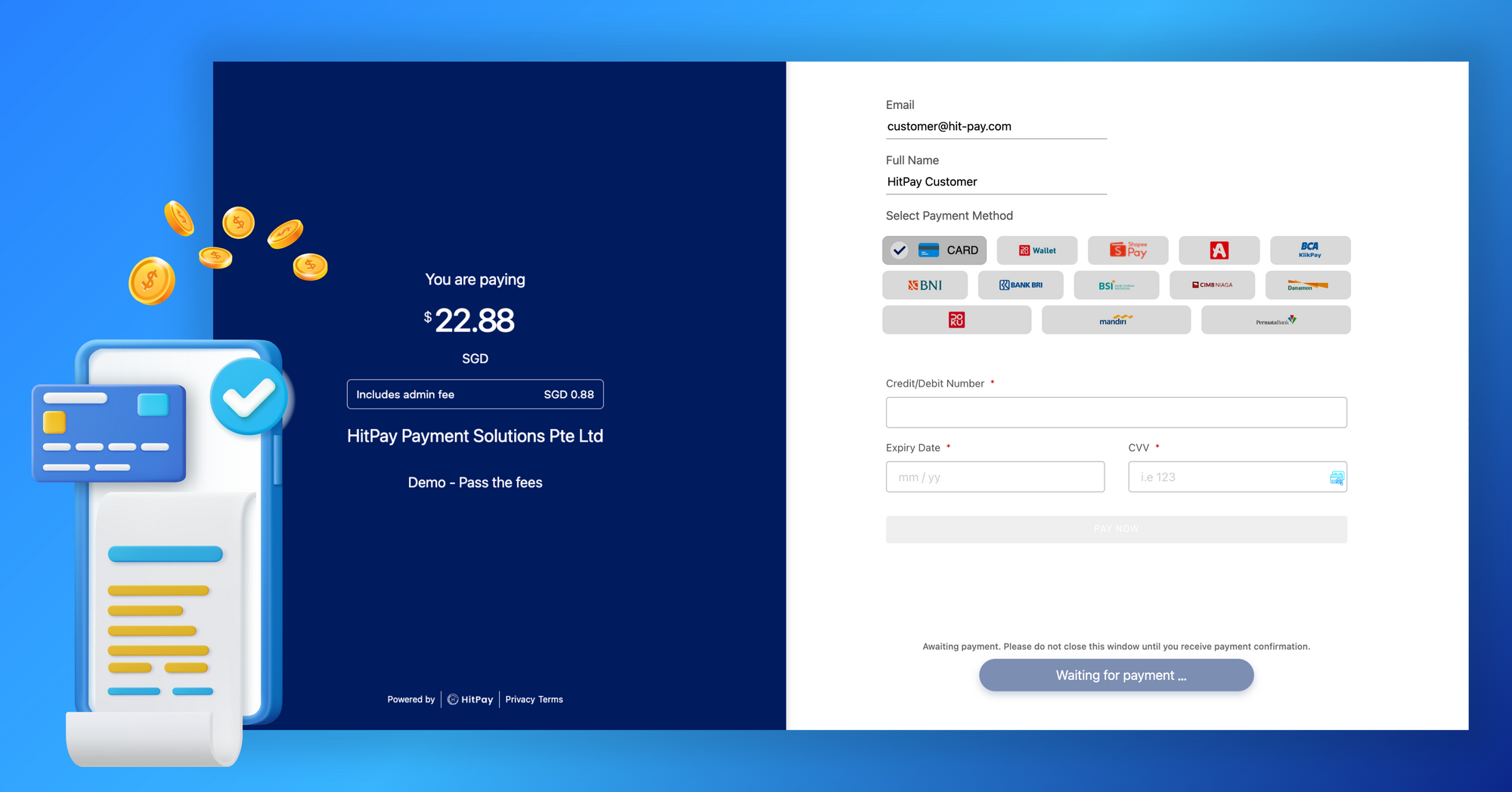This screenshot has width=1512, height=792.
Task: Pick CIMB Niaga payment method
Action: (x=1212, y=285)
